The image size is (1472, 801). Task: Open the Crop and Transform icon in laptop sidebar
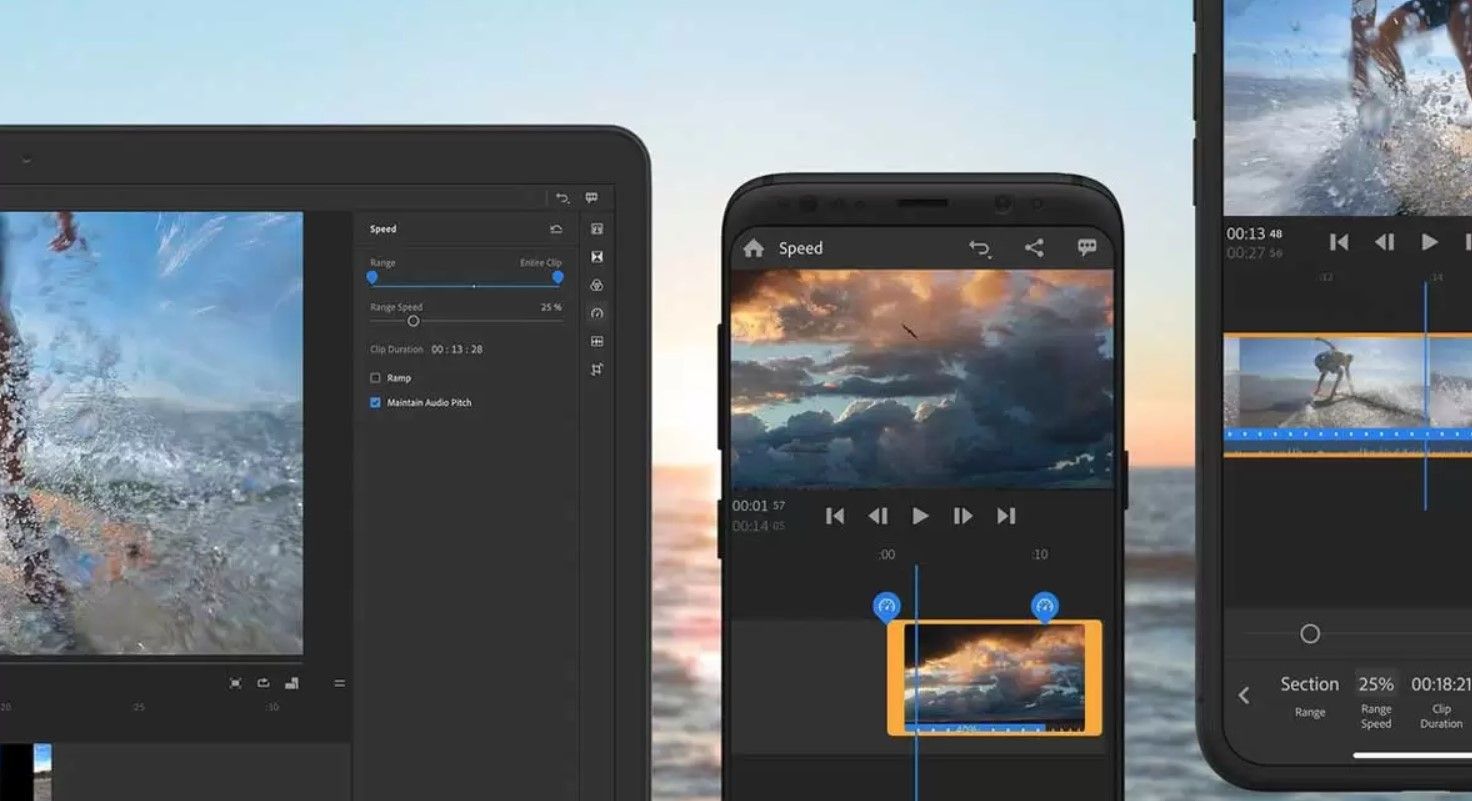(x=597, y=369)
